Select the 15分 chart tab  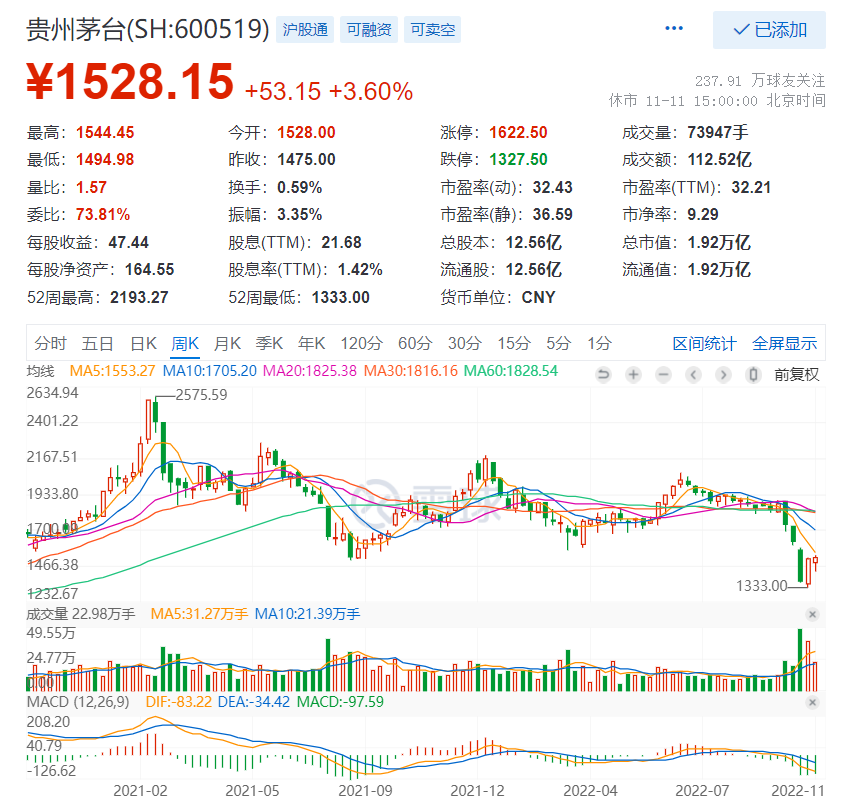point(514,343)
